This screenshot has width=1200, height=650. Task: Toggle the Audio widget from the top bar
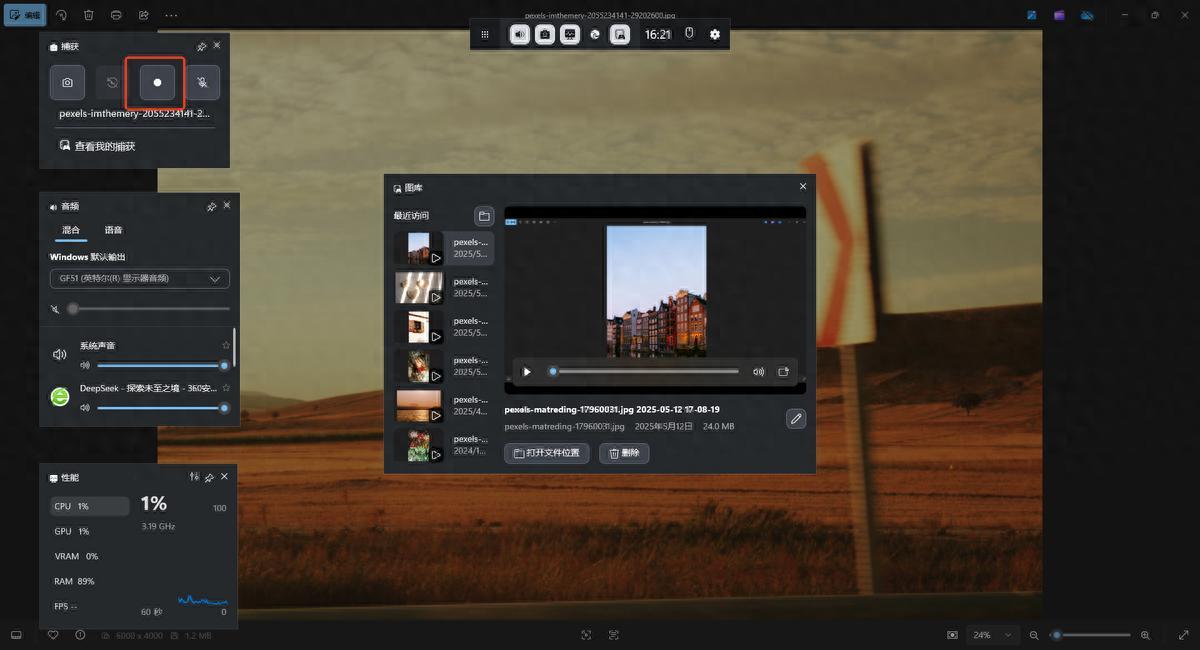point(520,34)
